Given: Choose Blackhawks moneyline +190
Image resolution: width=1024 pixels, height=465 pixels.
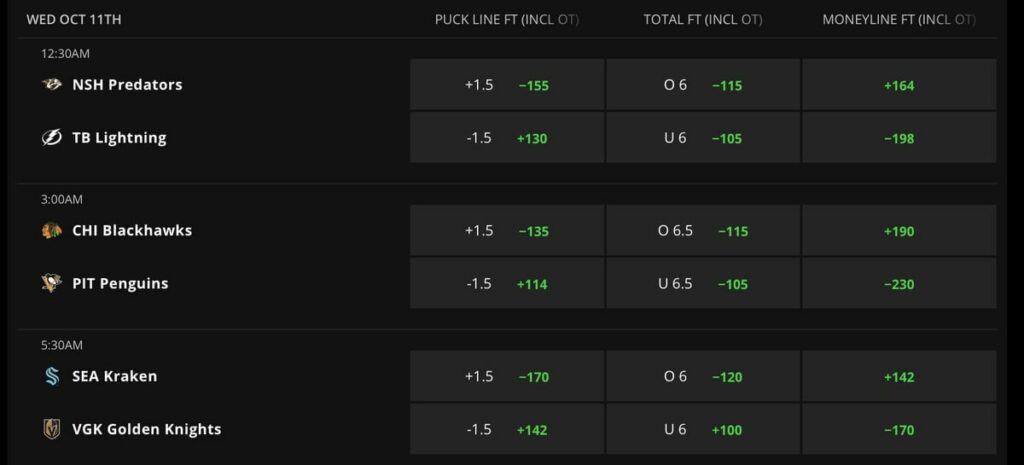Looking at the screenshot, I should point(899,231).
